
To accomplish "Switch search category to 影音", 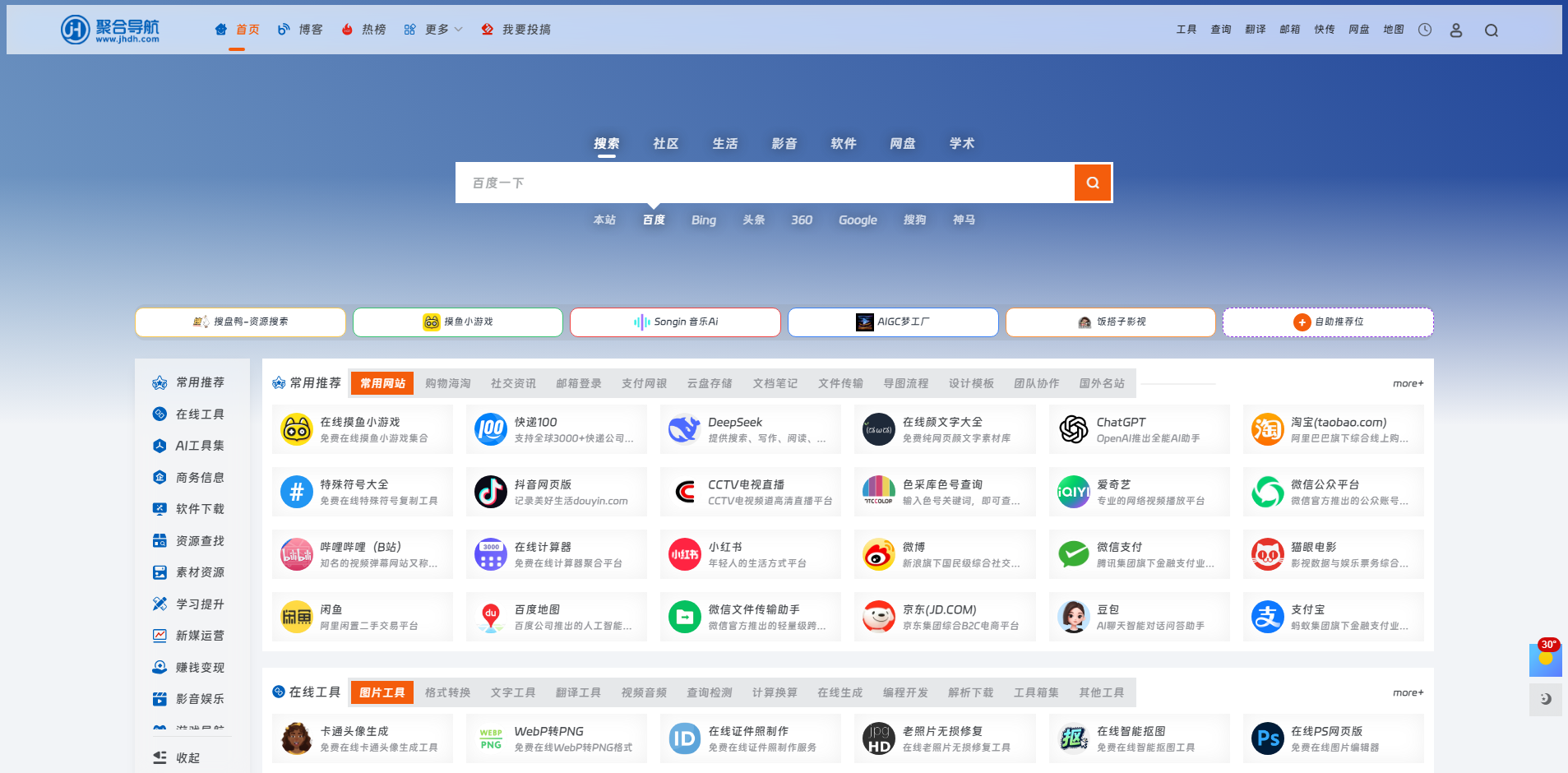I will tap(784, 143).
